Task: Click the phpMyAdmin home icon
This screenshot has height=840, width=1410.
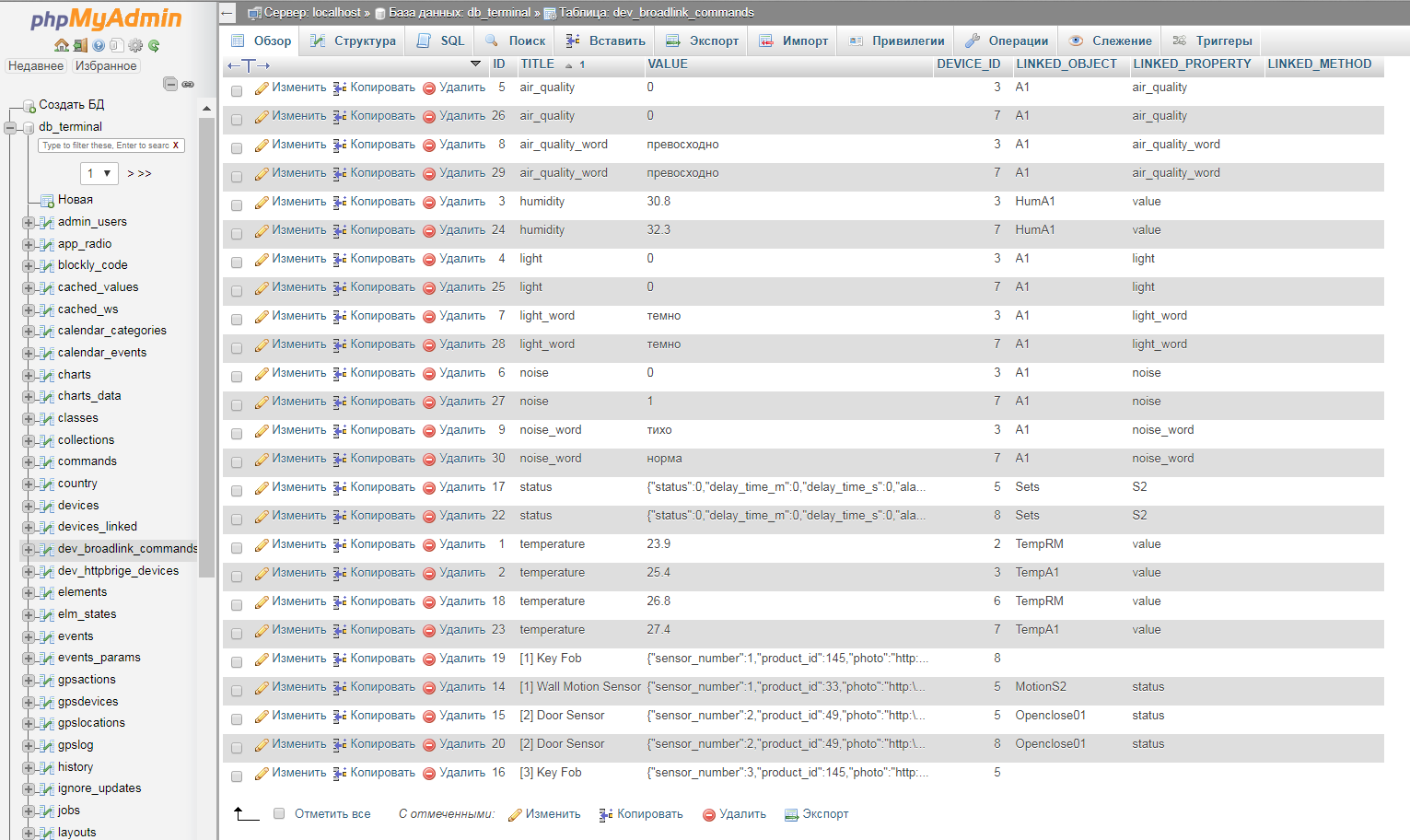Action: [x=62, y=45]
